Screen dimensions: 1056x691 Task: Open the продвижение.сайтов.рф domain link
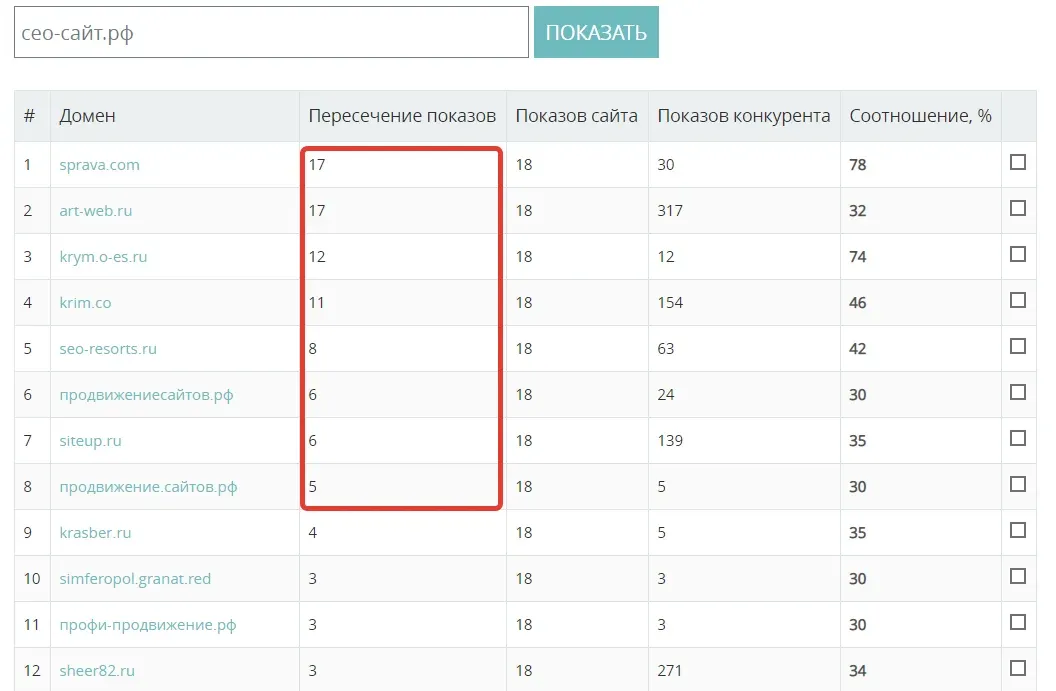(148, 487)
